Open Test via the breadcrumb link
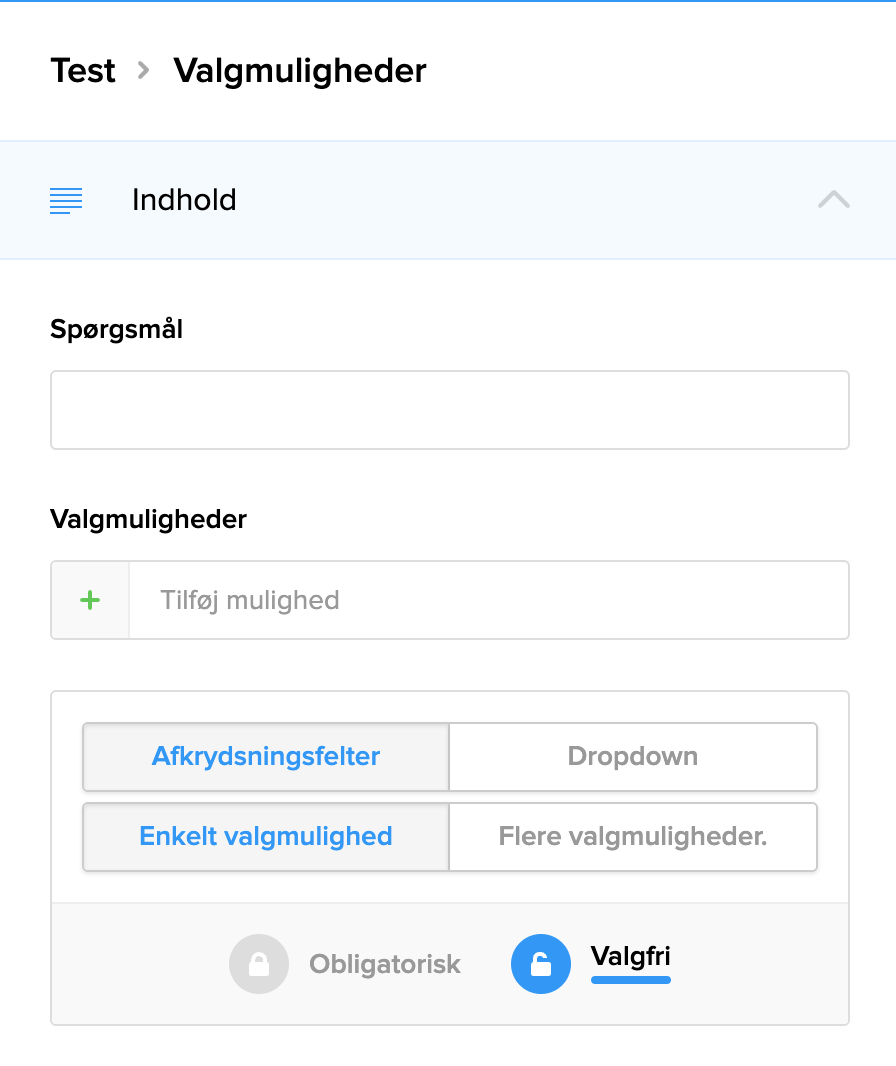Image resolution: width=896 pixels, height=1066 pixels. pos(82,71)
